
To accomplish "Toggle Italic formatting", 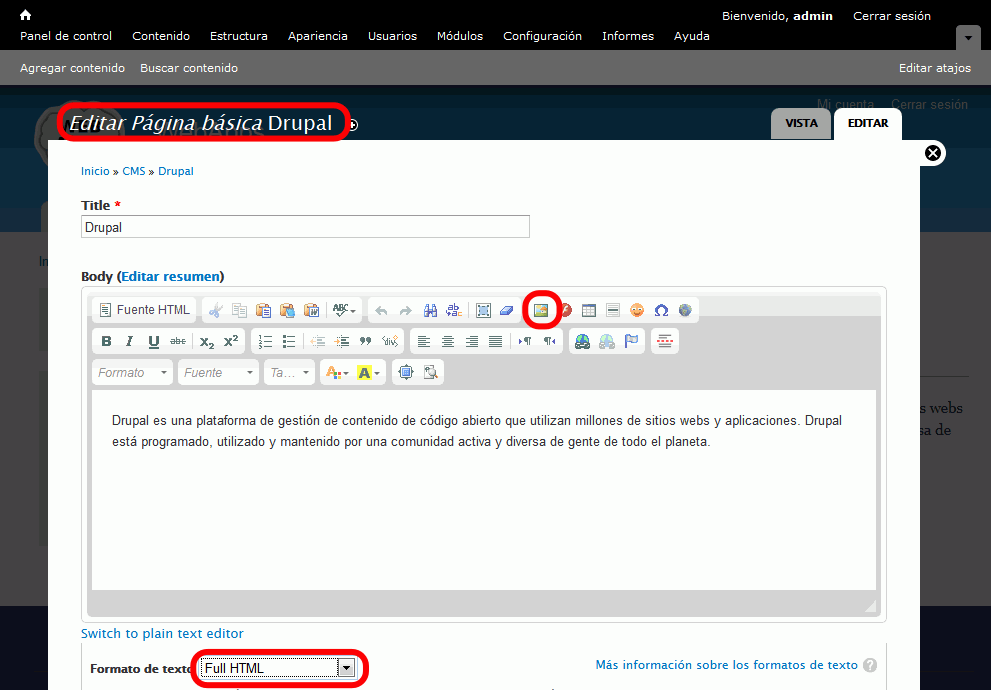I will [130, 341].
